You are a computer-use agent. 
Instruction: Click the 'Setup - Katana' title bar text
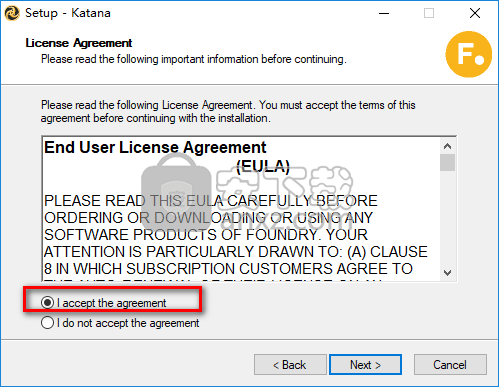pos(68,13)
